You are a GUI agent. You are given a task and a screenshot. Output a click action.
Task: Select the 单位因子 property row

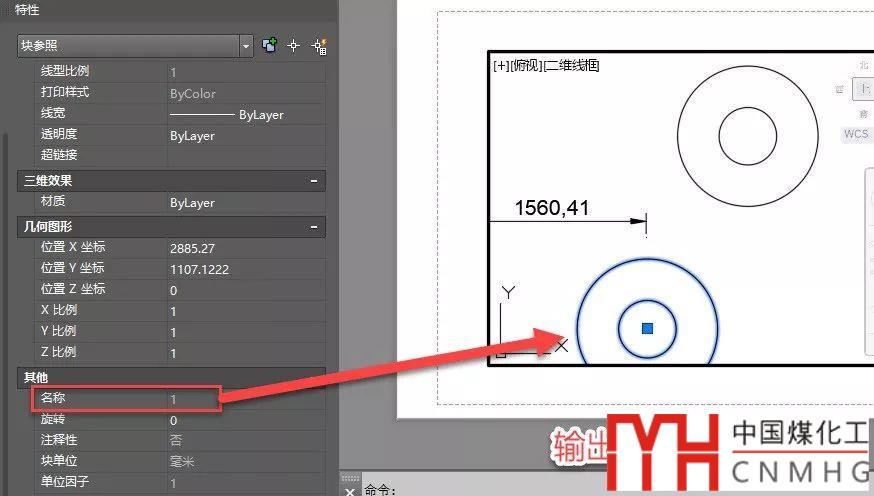coord(180,483)
